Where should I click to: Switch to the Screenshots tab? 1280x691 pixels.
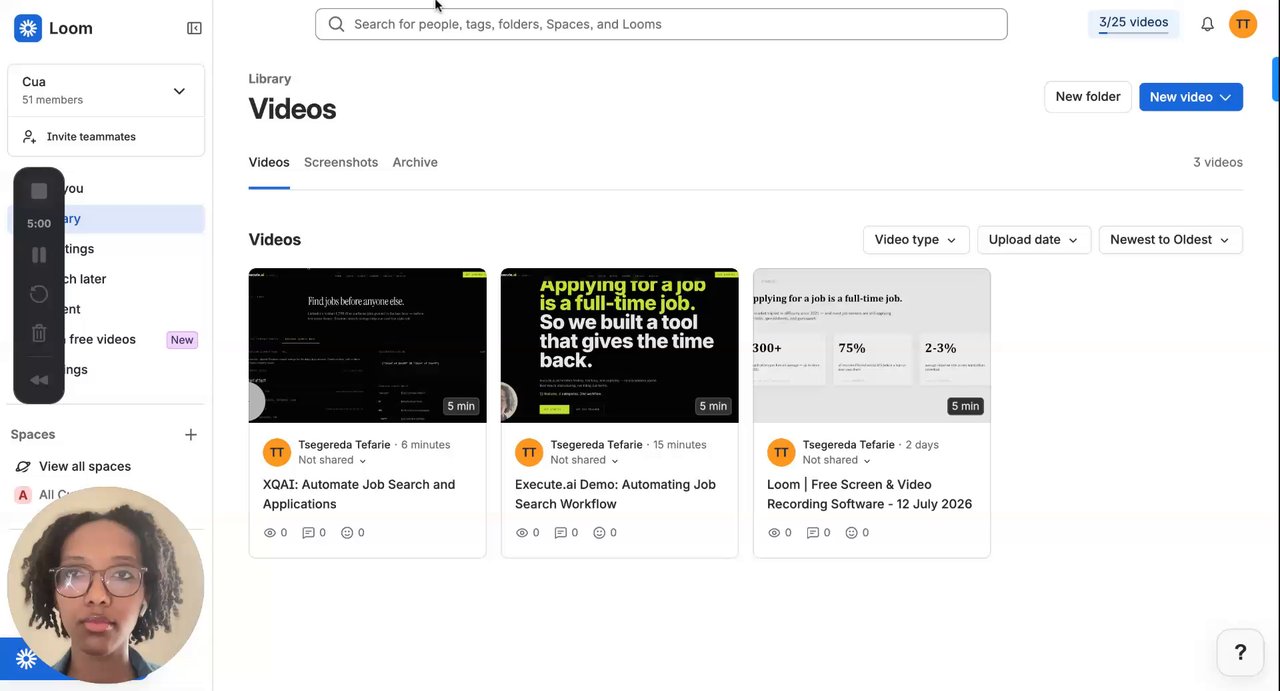(x=341, y=162)
